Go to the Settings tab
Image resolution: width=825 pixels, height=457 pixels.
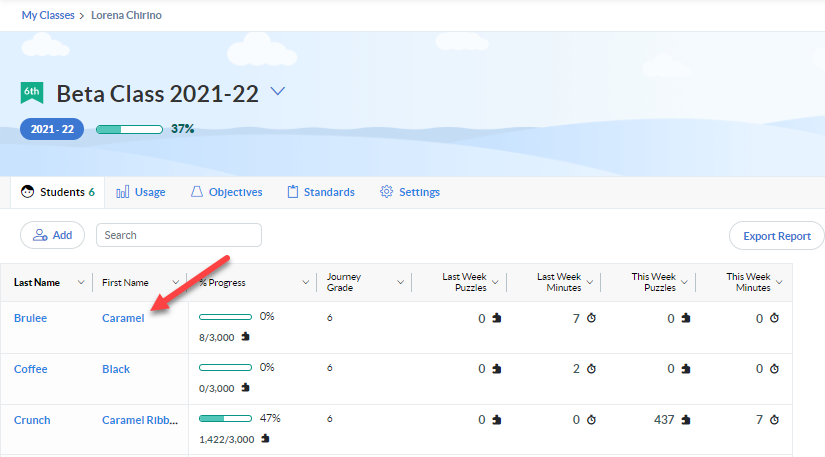click(x=410, y=192)
